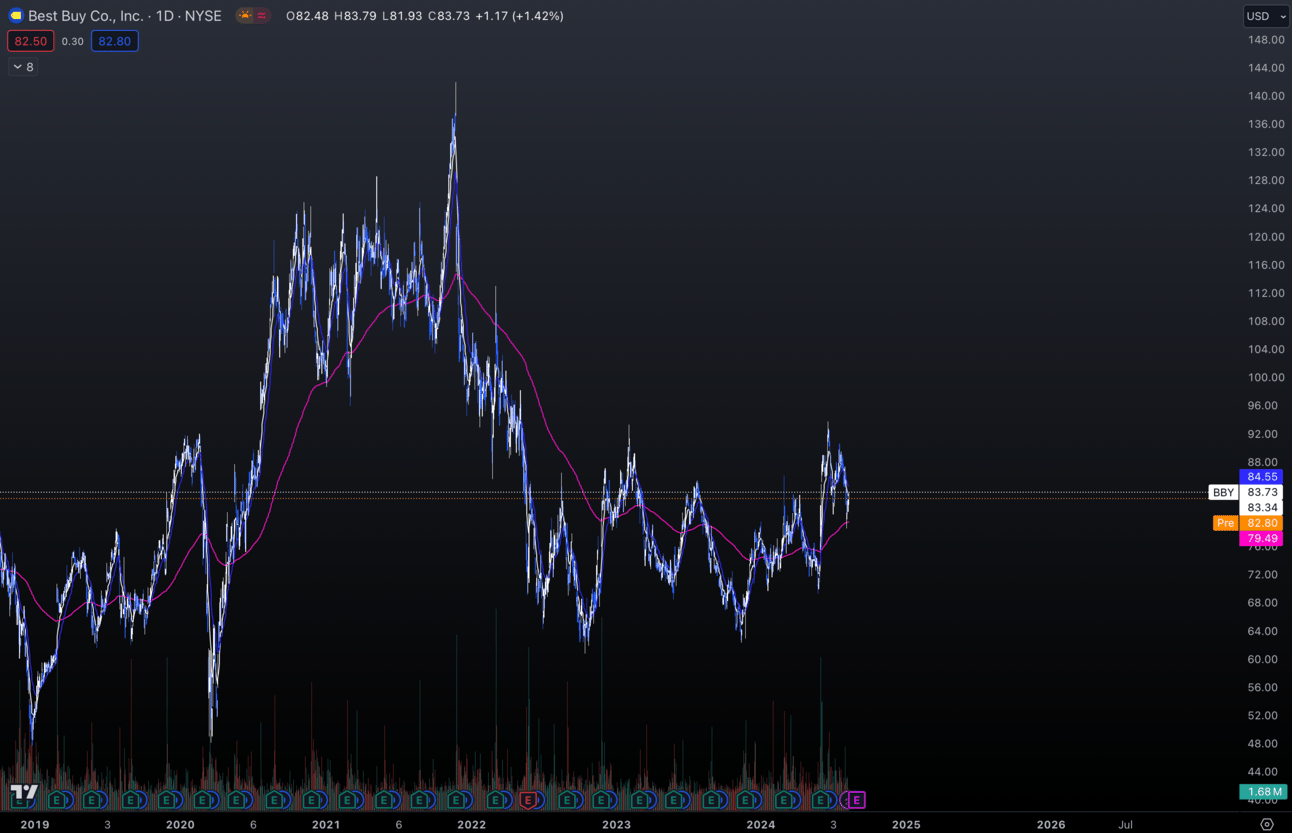Click the open value O82.48
This screenshot has width=1292, height=833.
point(307,16)
